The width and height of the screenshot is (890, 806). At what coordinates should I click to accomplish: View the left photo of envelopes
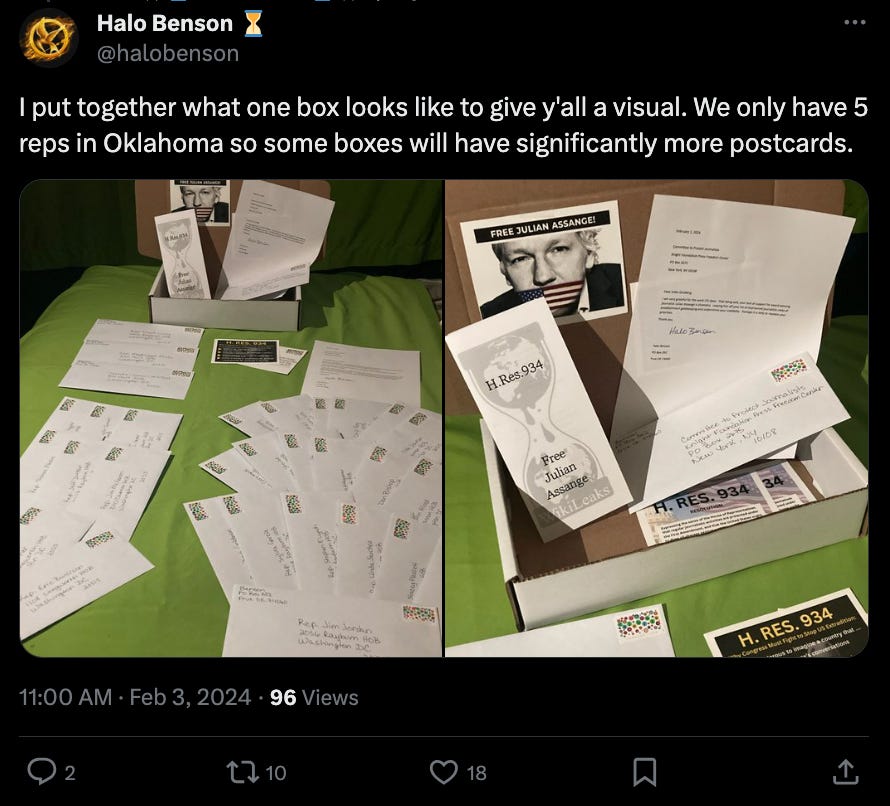tap(231, 418)
